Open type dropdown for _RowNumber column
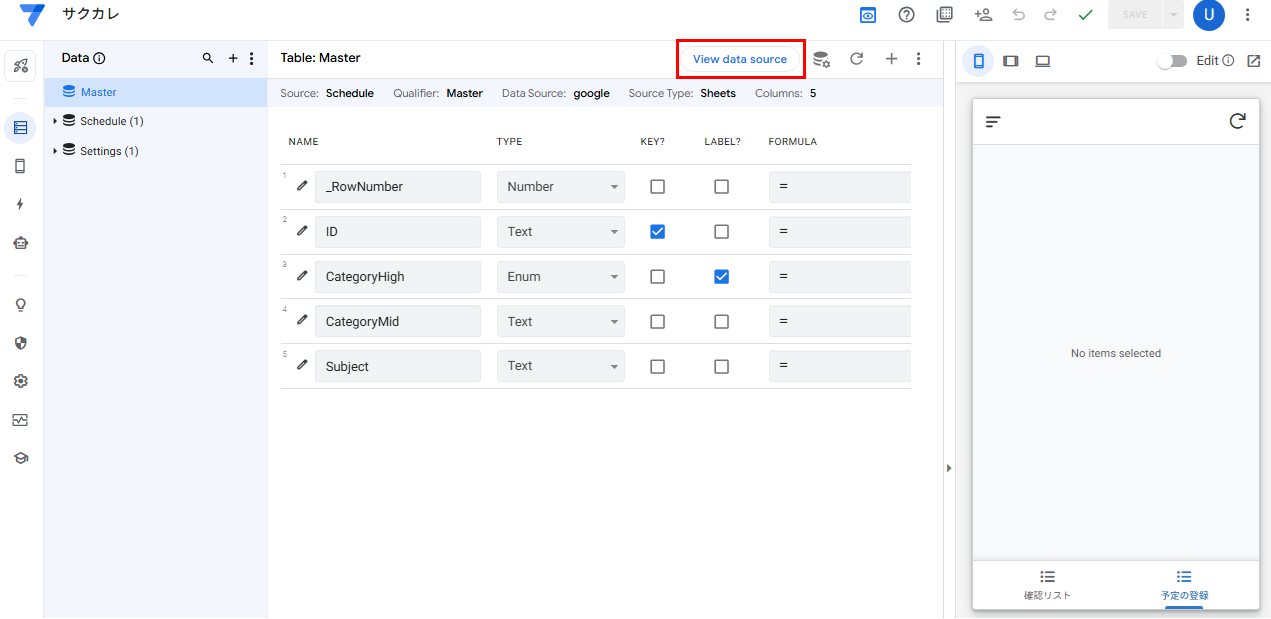The image size is (1271, 619). pyautogui.click(x=560, y=187)
